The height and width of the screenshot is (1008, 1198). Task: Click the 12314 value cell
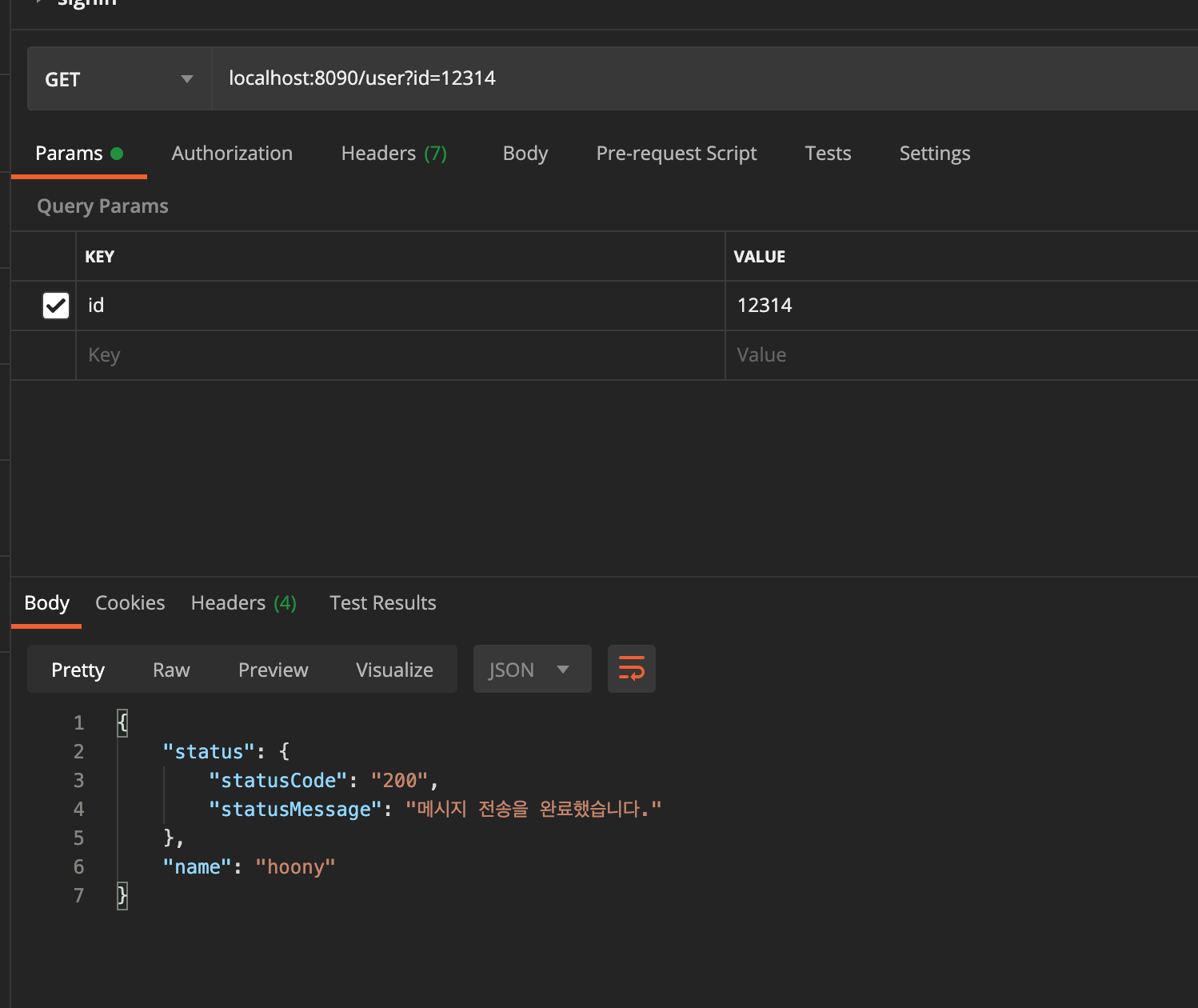click(x=962, y=306)
